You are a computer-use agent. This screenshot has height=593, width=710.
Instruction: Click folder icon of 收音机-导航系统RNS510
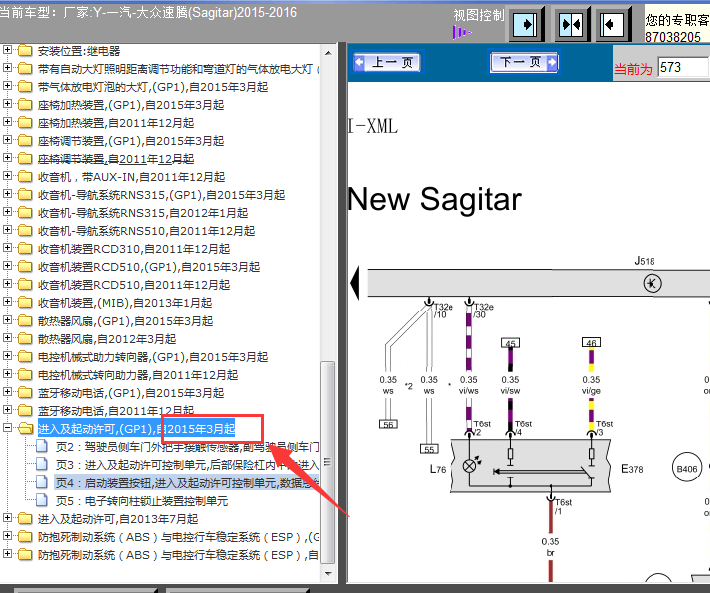pos(25,231)
